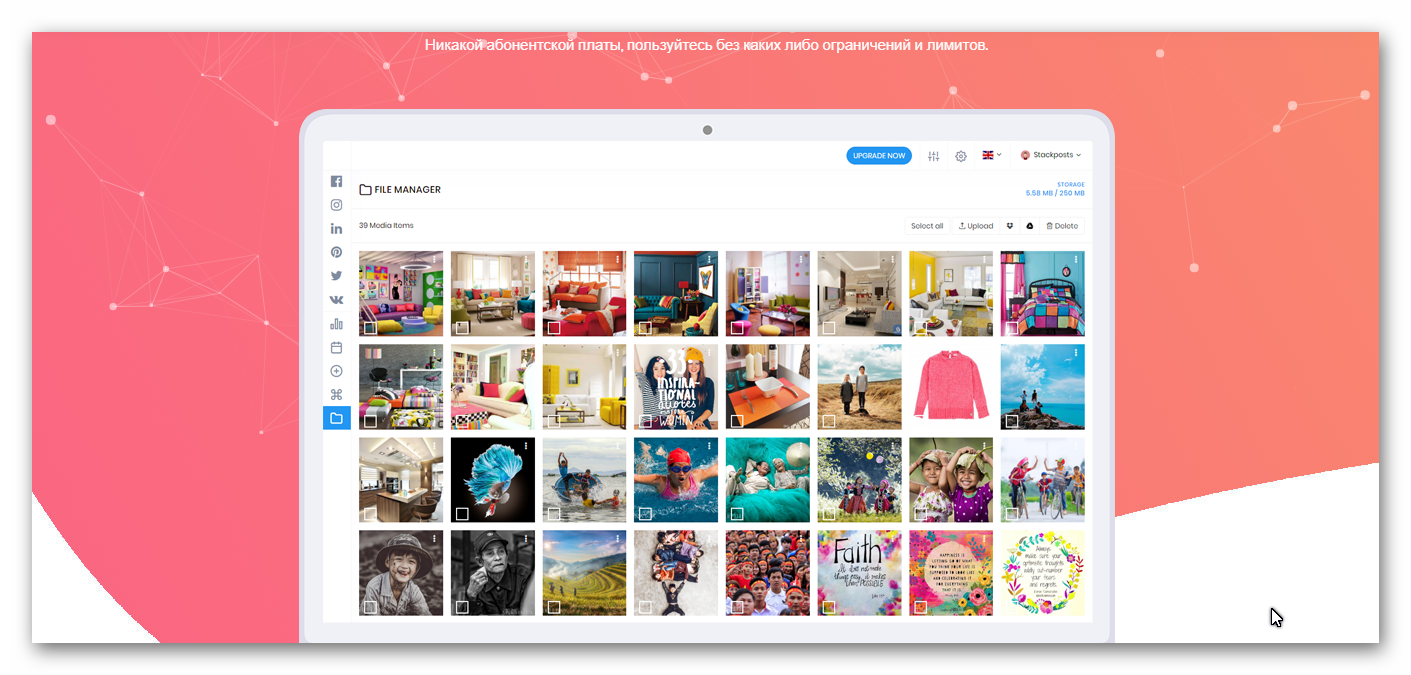Check the box on red sofa room image
Image resolution: width=1411 pixels, height=675 pixels.
click(554, 327)
